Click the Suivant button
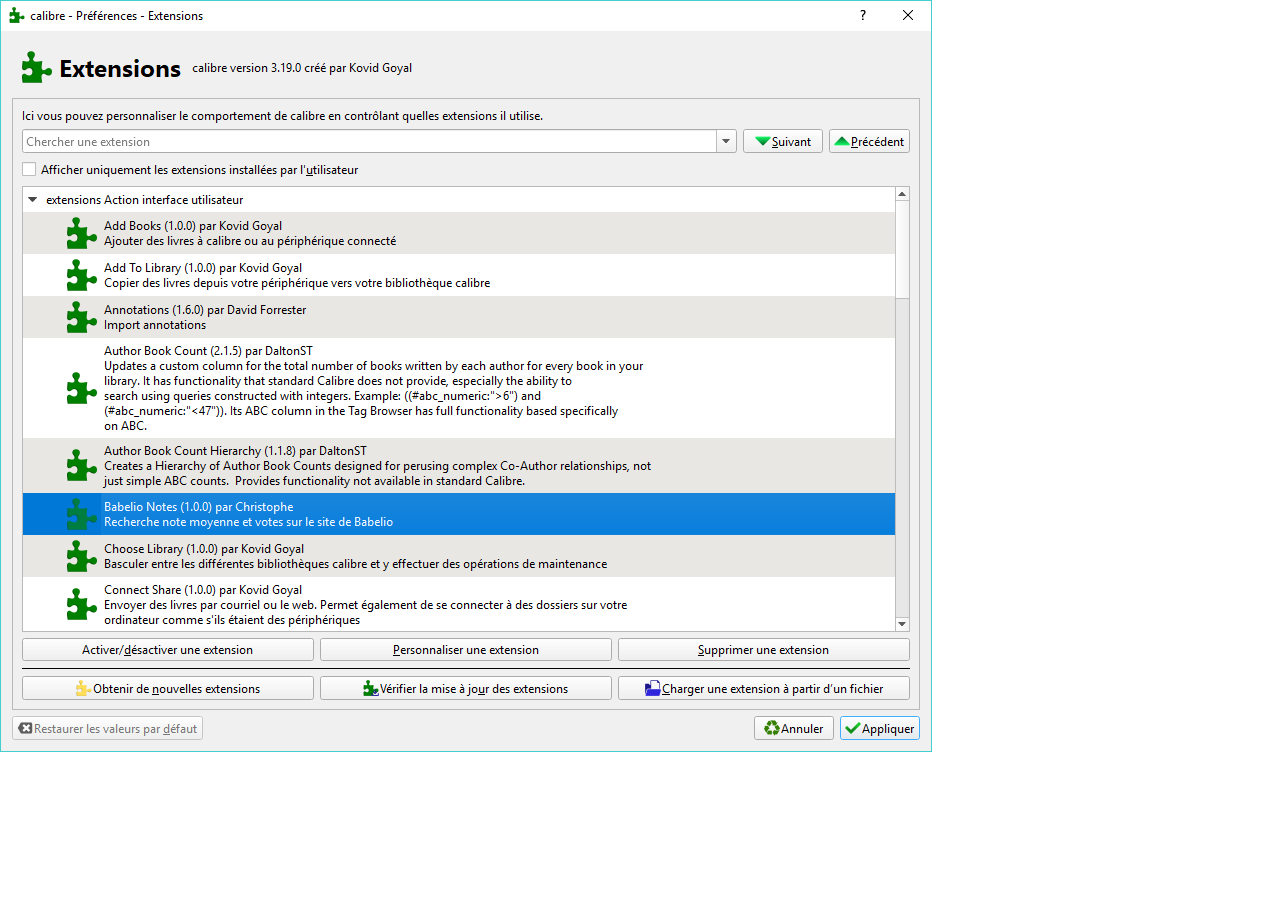This screenshot has width=1280, height=920. (783, 141)
